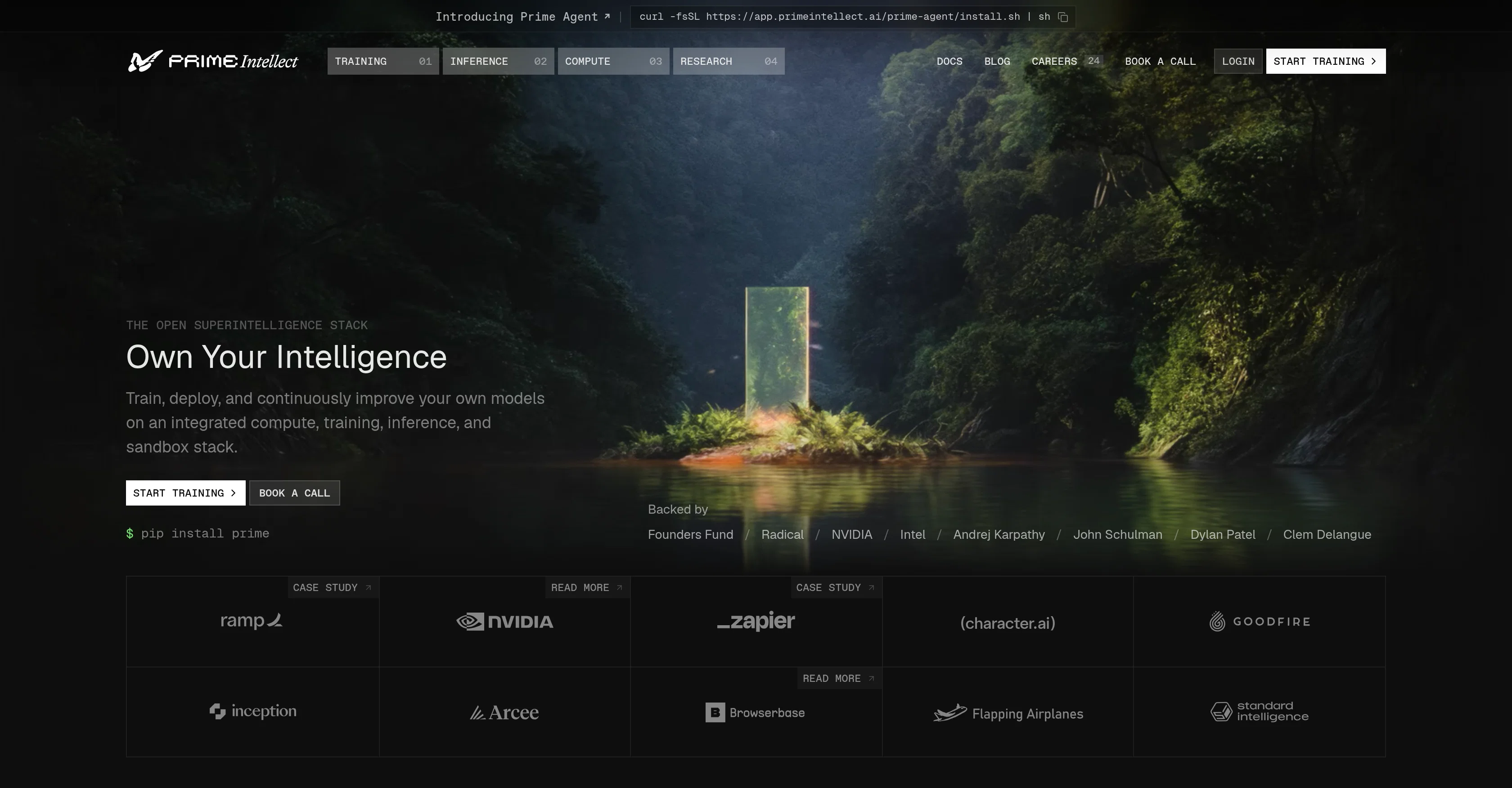The height and width of the screenshot is (788, 1512).
Task: Open the Careers link with 24 badge
Action: coord(1067,61)
